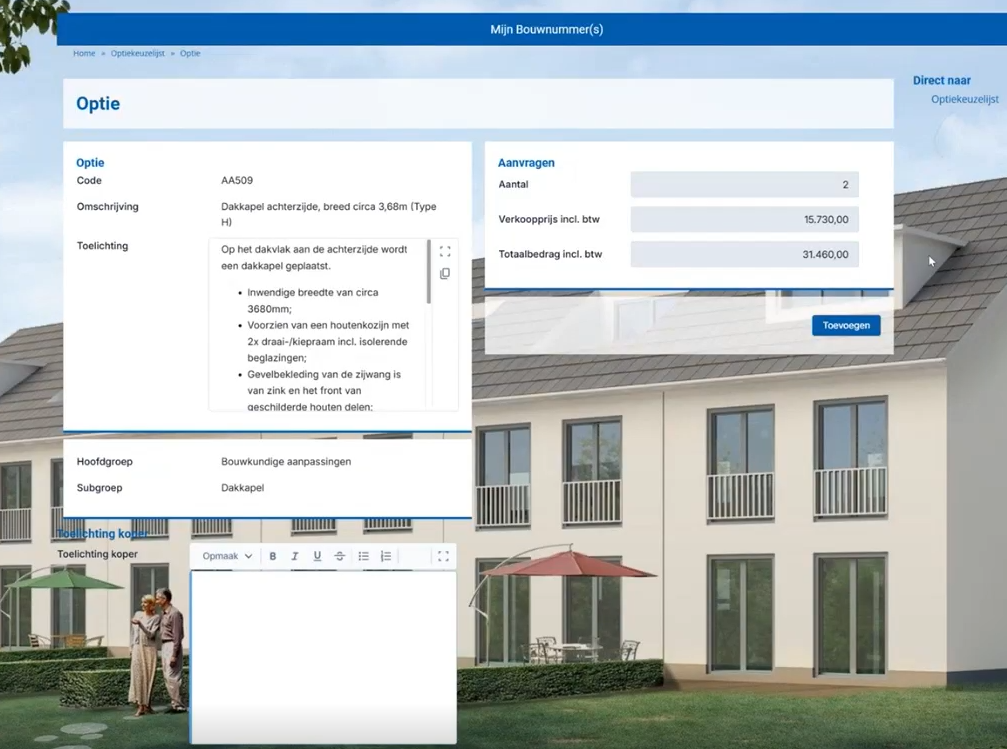1007x749 pixels.
Task: Insert a bulleted list in editor
Action: pyautogui.click(x=363, y=556)
